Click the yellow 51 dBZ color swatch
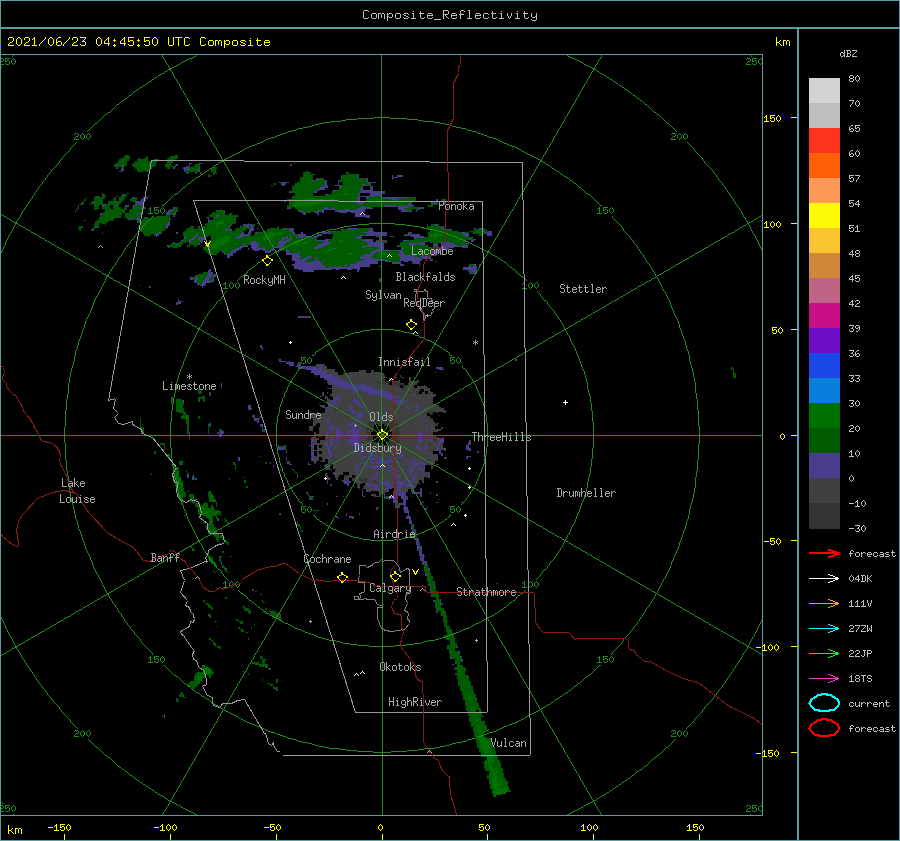Screen dimensions: 900x841 [824, 216]
